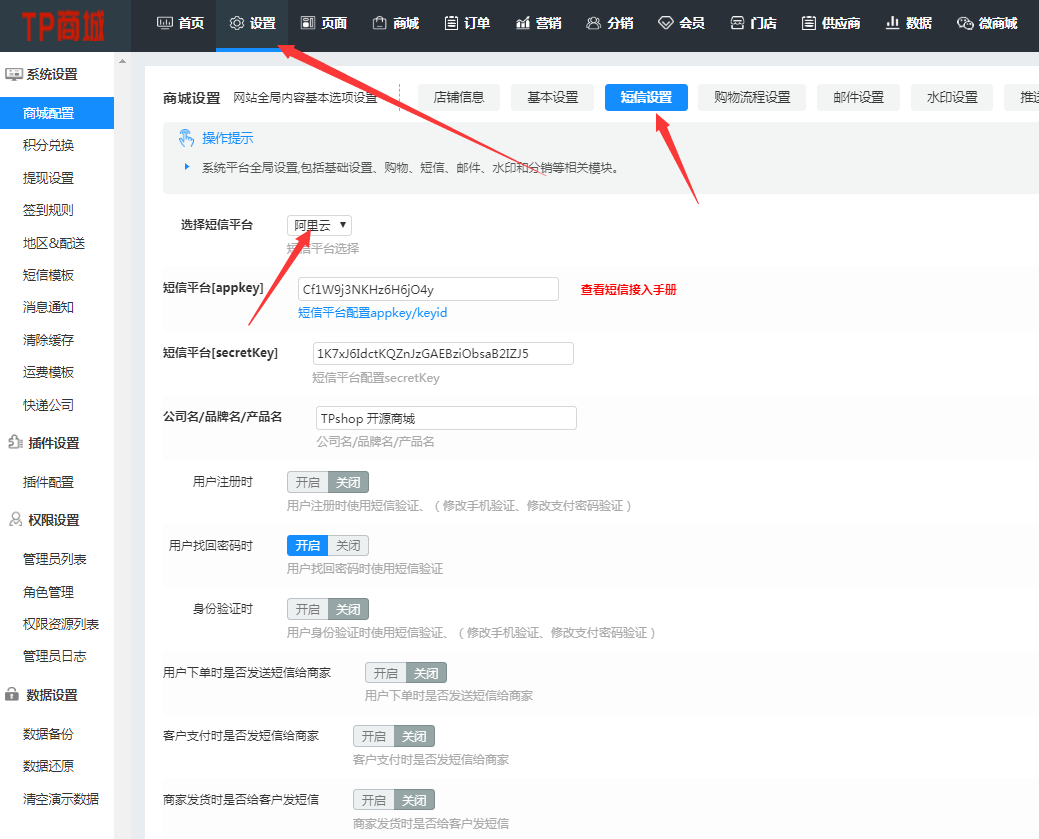The width and height of the screenshot is (1039, 839).
Task: Expand the 权限设置 sidebar group
Action: [x=52, y=520]
